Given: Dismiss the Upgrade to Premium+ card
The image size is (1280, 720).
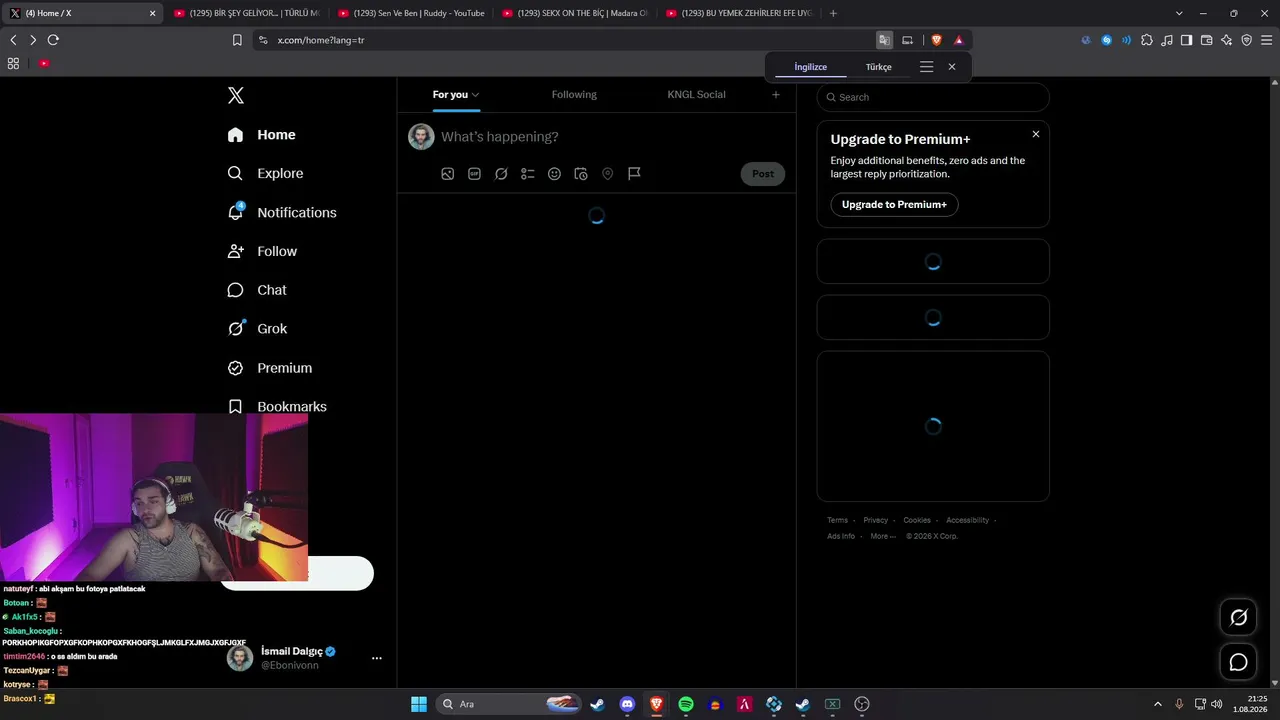Looking at the screenshot, I should (x=1036, y=134).
